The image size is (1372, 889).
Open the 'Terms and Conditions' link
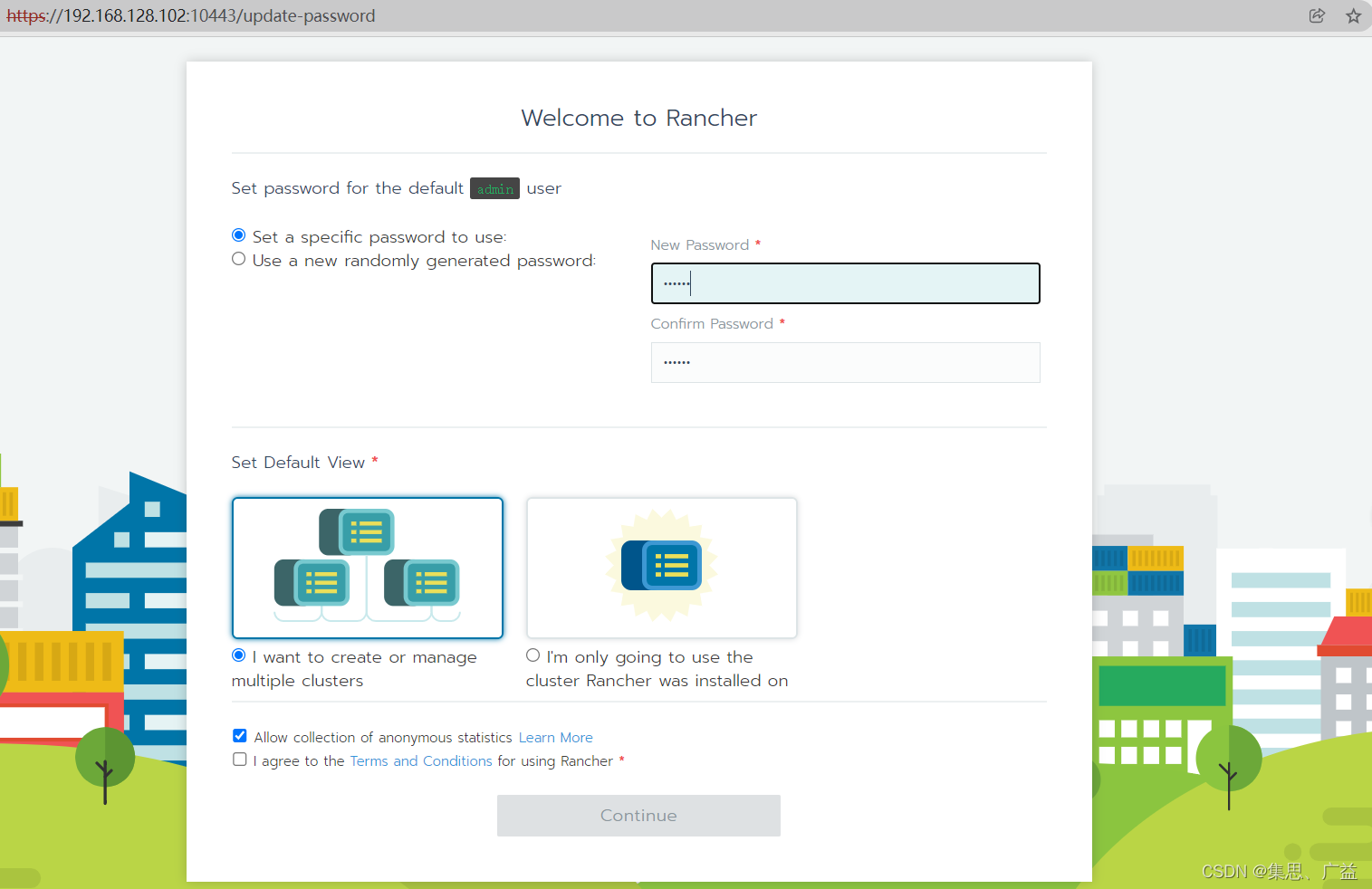421,761
